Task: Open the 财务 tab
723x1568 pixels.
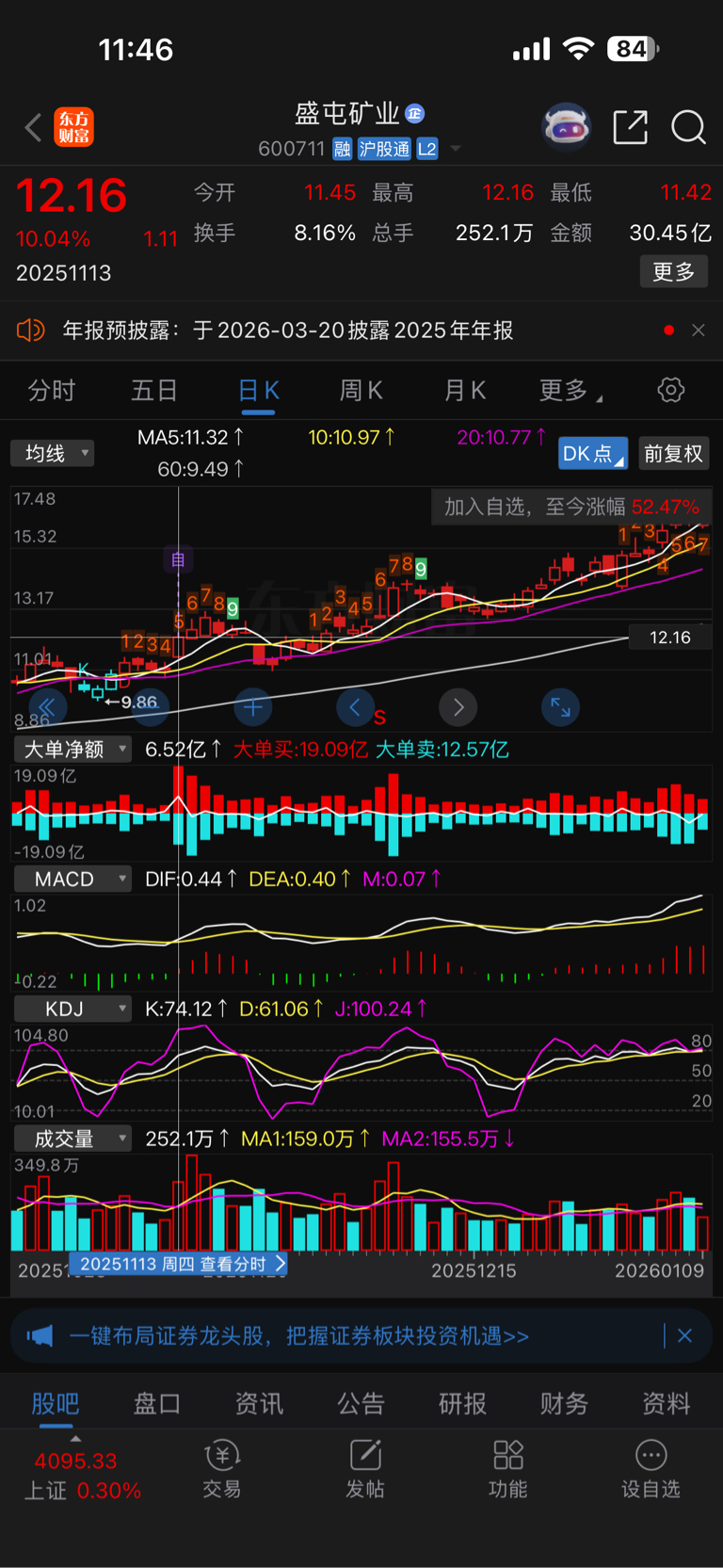Action: point(564,1403)
